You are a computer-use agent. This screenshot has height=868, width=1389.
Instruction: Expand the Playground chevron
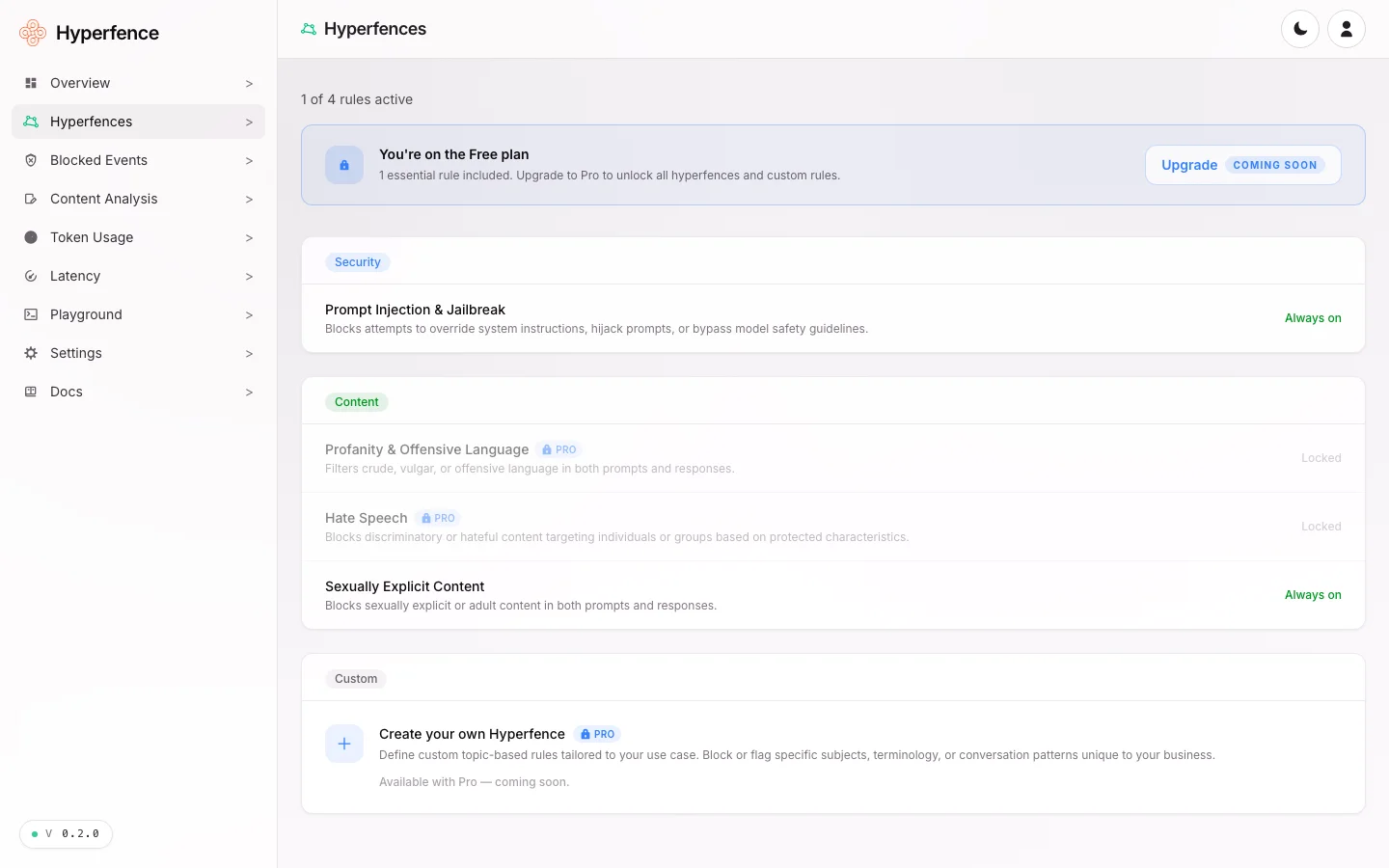coord(249,315)
